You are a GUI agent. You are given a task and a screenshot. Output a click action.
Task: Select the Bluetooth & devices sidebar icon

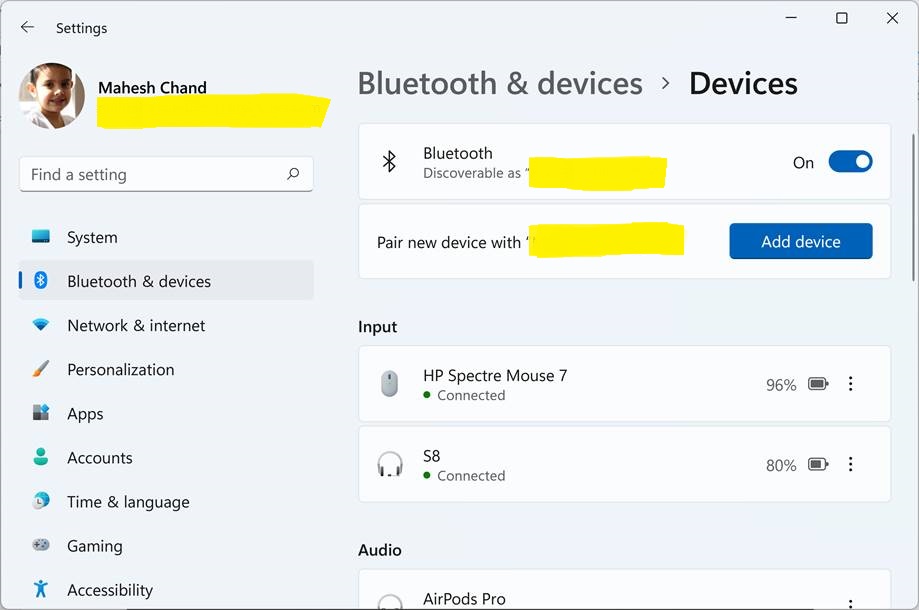click(40, 281)
